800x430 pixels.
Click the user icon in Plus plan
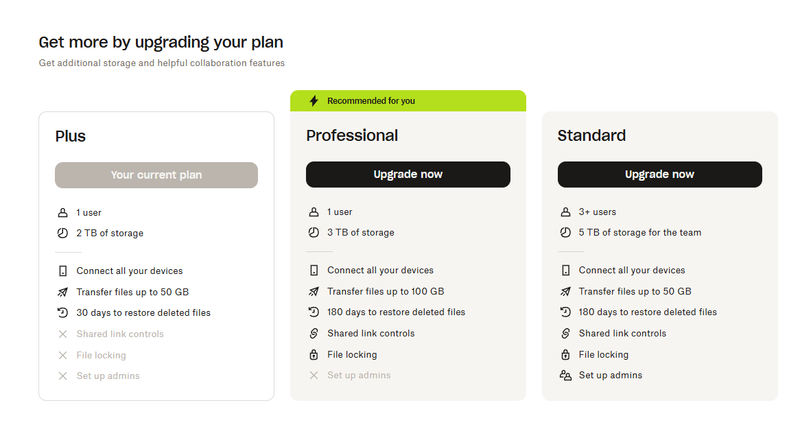62,213
